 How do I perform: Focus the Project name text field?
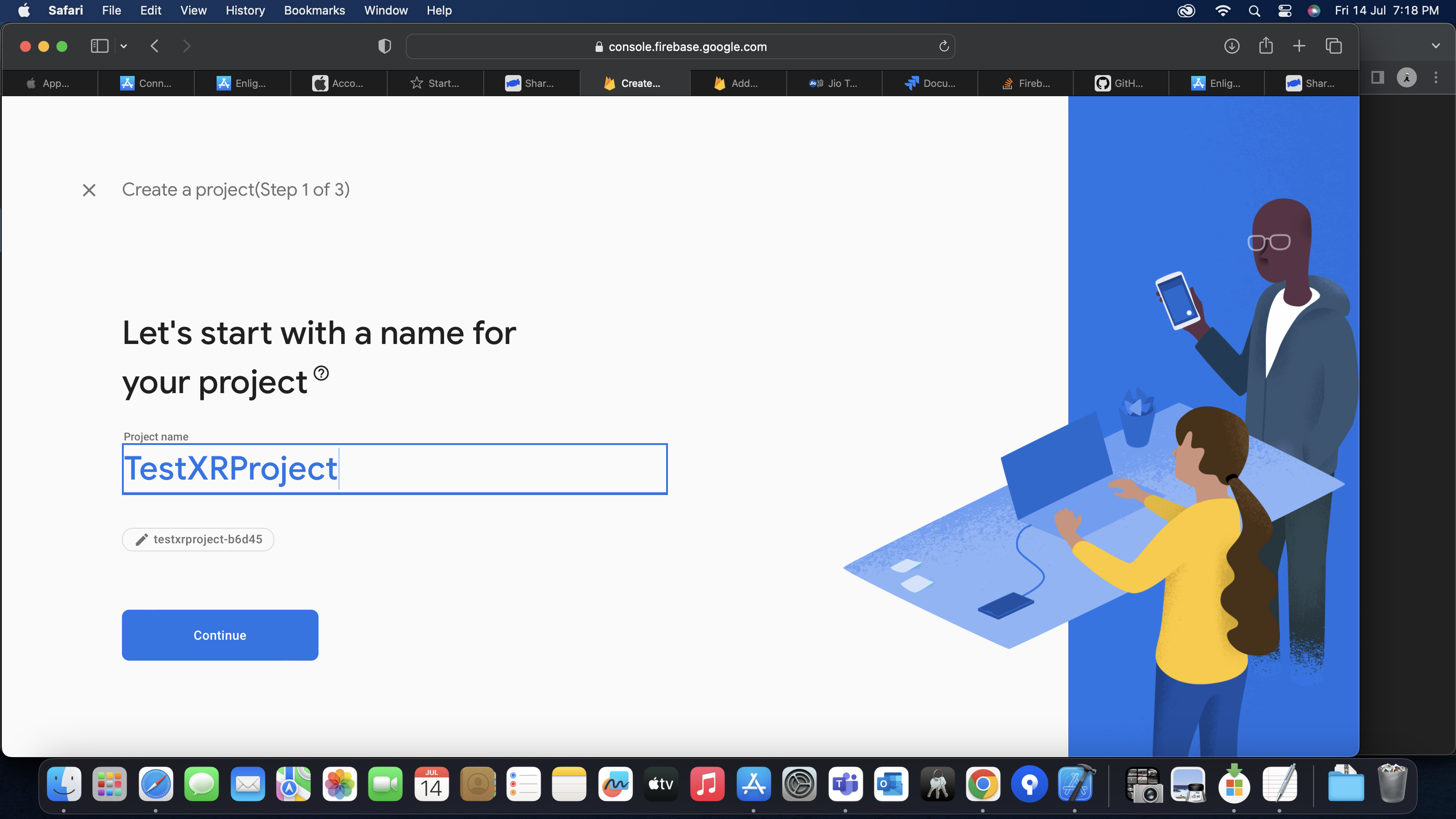(x=394, y=469)
